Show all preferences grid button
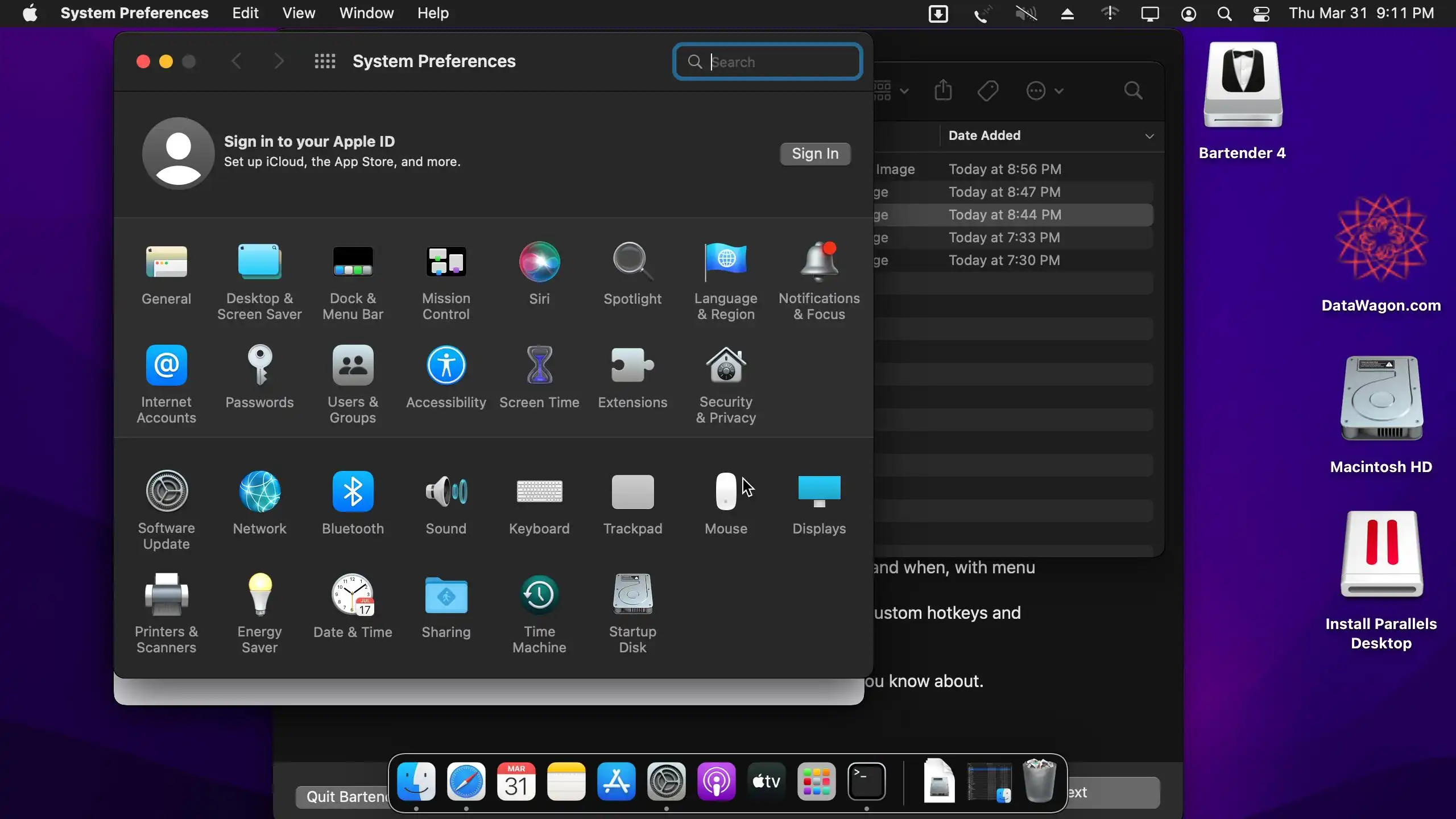 (x=325, y=61)
